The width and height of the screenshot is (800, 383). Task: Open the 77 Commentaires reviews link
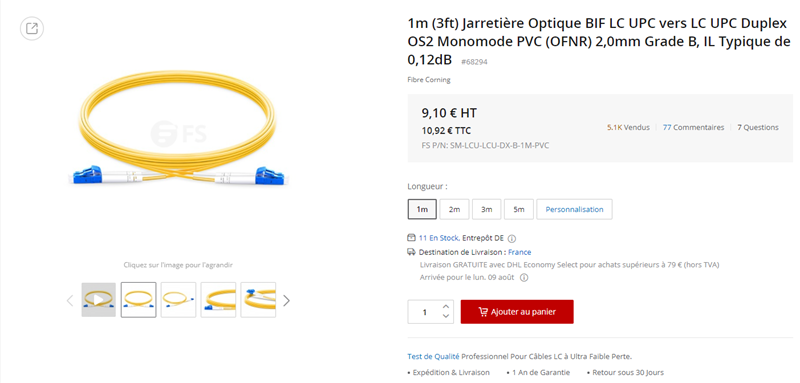(x=693, y=127)
